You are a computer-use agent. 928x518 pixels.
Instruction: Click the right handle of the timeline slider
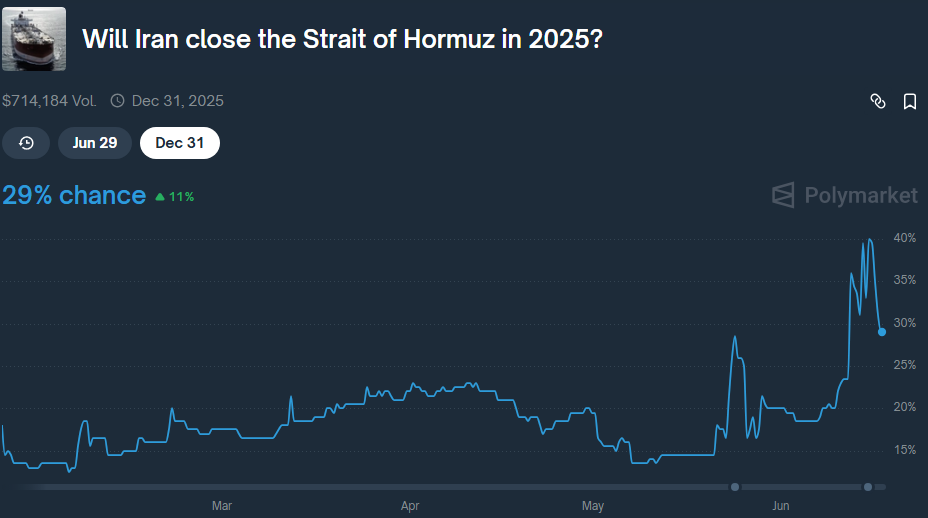(x=868, y=487)
